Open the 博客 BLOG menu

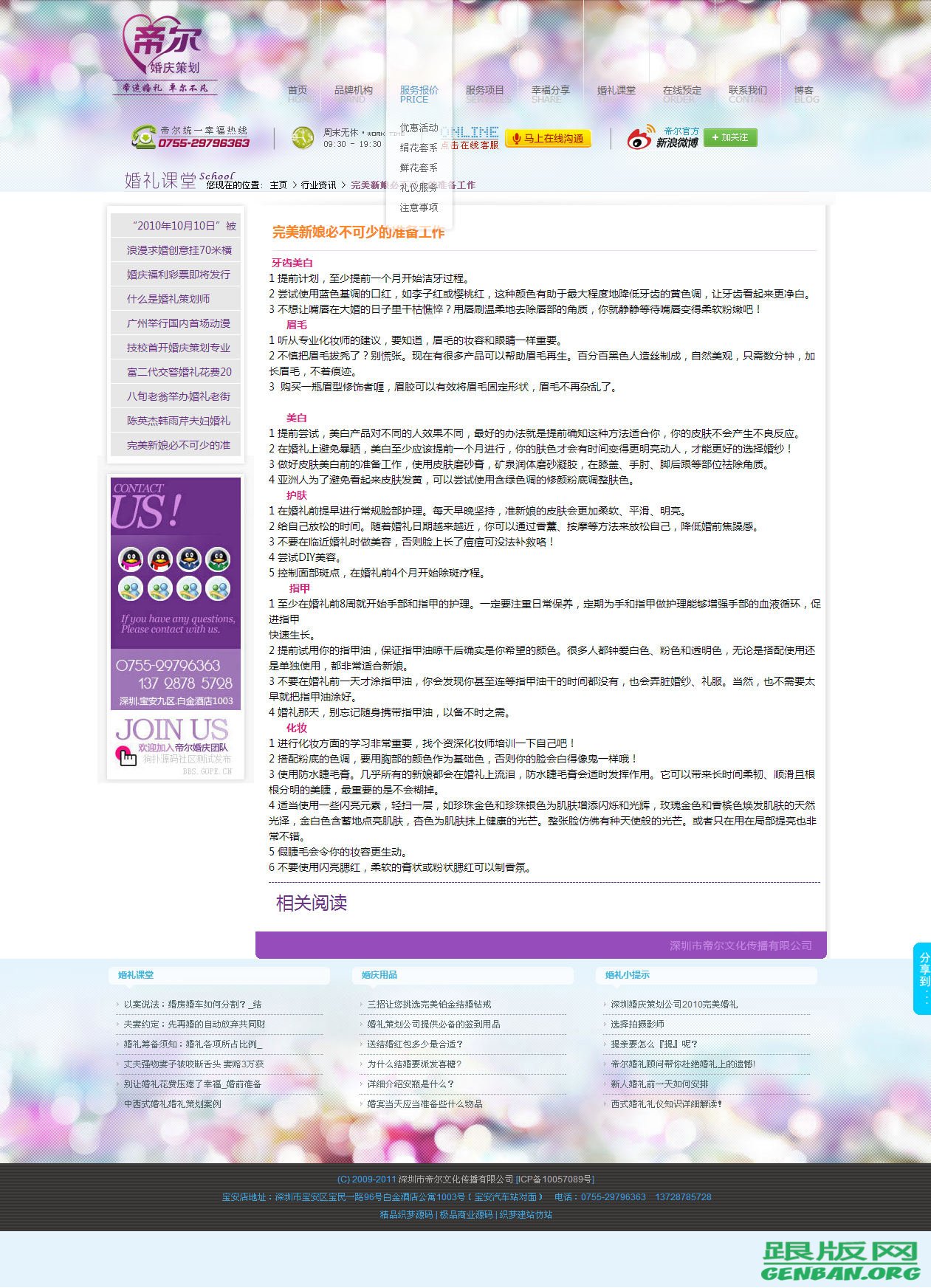tap(805, 94)
